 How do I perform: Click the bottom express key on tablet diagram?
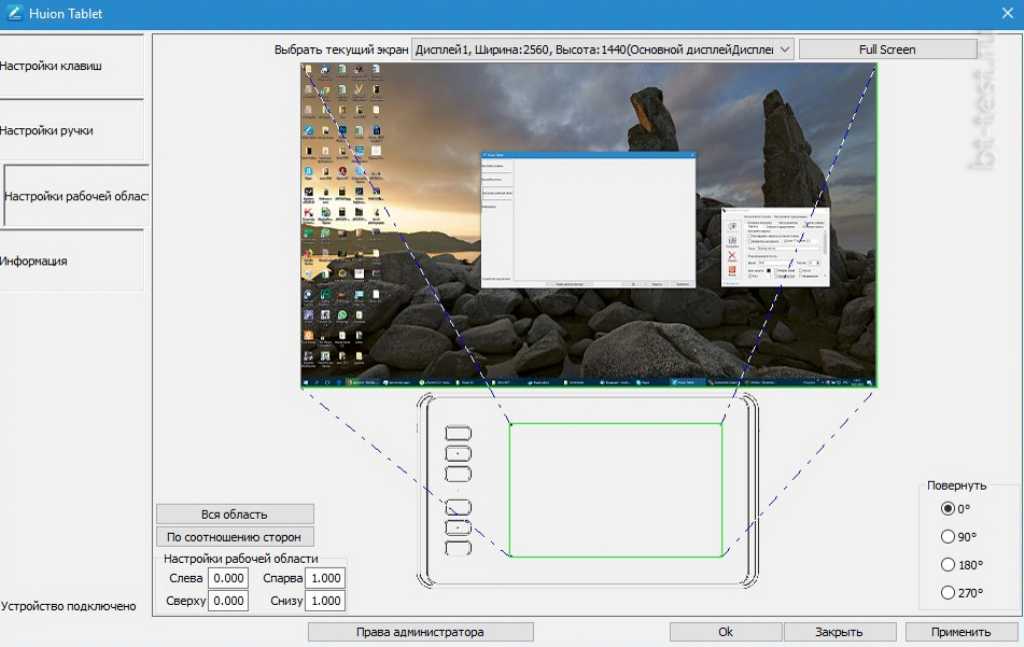point(457,549)
